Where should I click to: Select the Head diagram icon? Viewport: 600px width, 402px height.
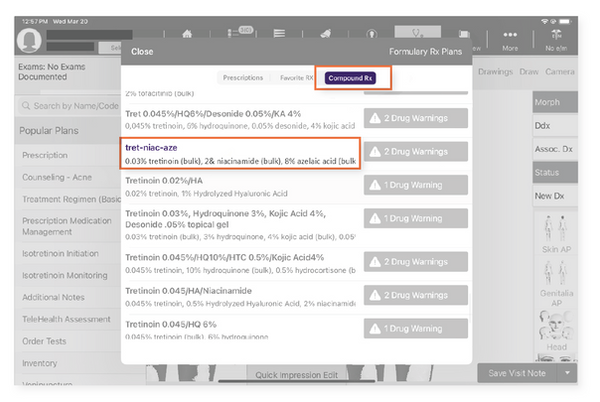point(556,326)
